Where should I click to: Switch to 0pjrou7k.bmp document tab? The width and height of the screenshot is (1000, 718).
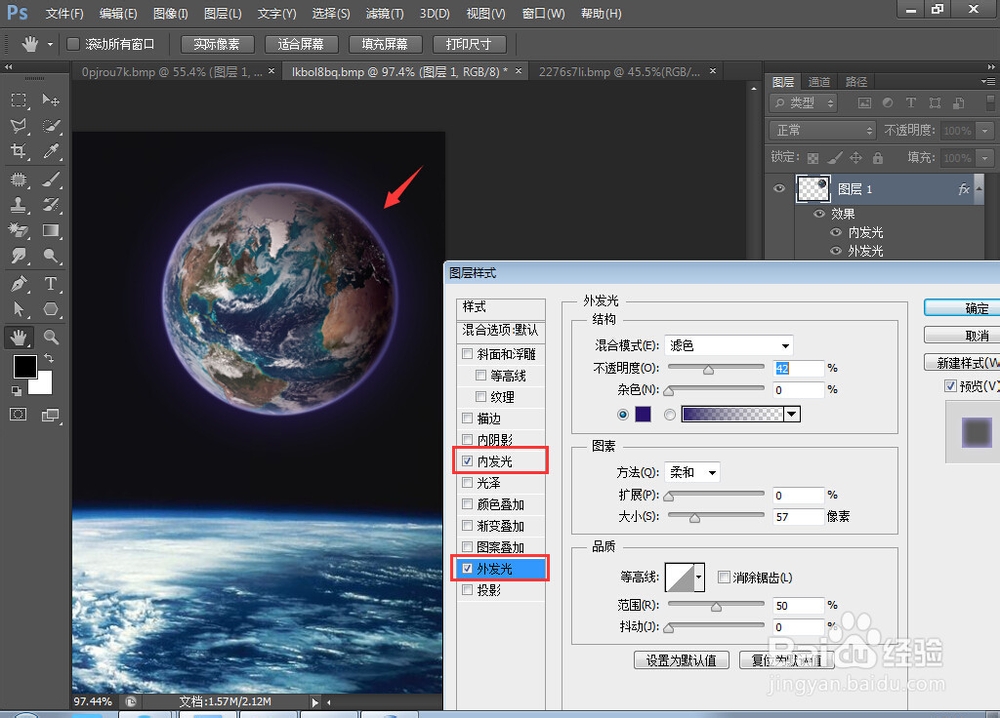coord(172,72)
